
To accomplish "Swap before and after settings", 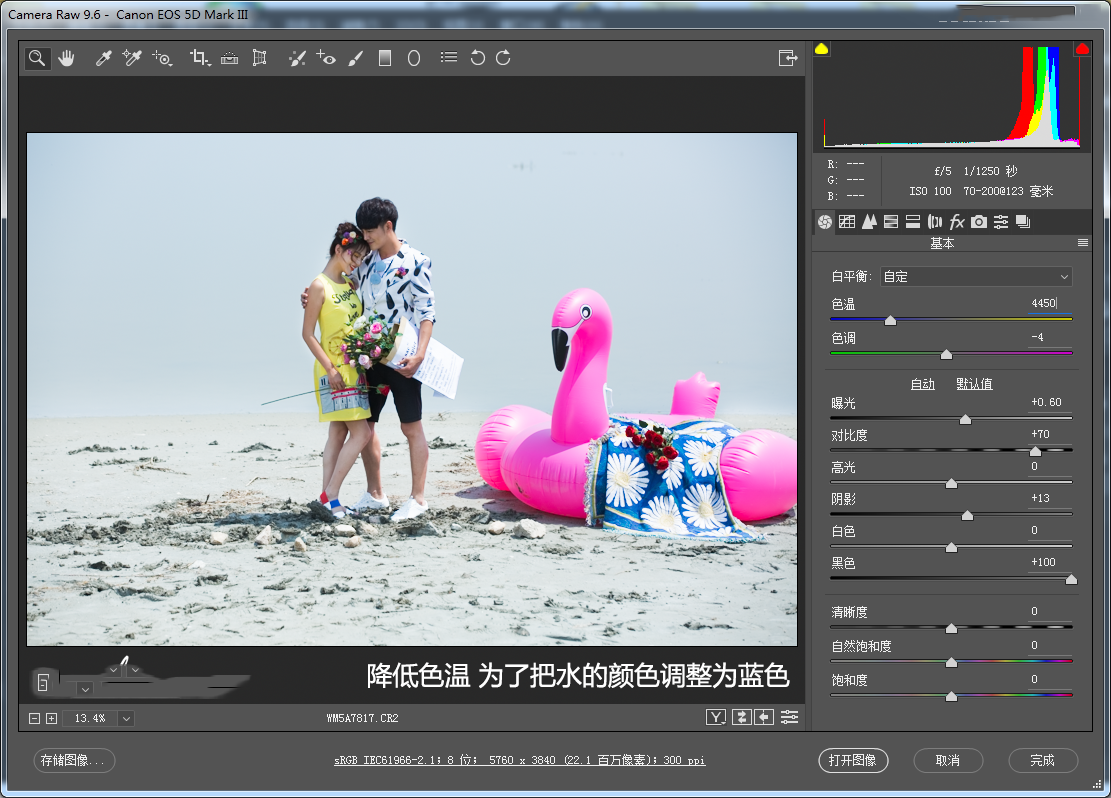I will pyautogui.click(x=741, y=717).
